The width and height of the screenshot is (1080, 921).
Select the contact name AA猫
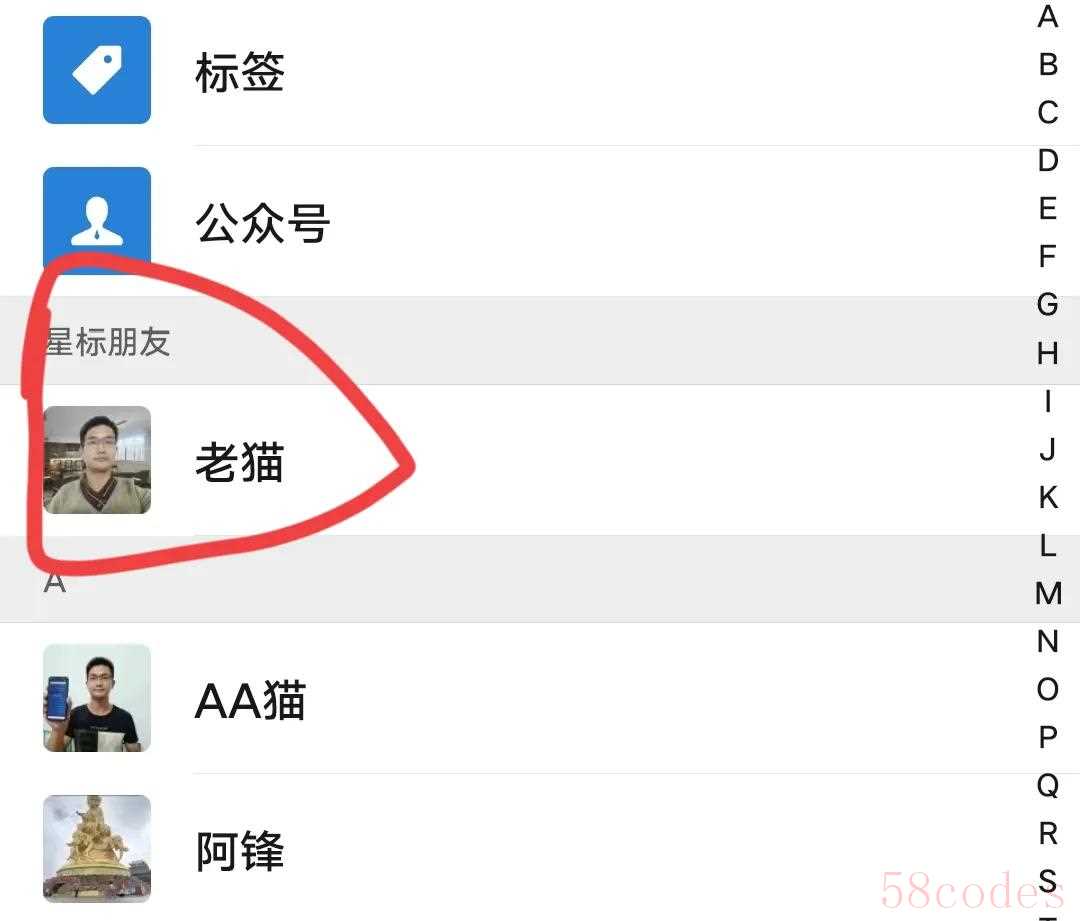coord(251,701)
